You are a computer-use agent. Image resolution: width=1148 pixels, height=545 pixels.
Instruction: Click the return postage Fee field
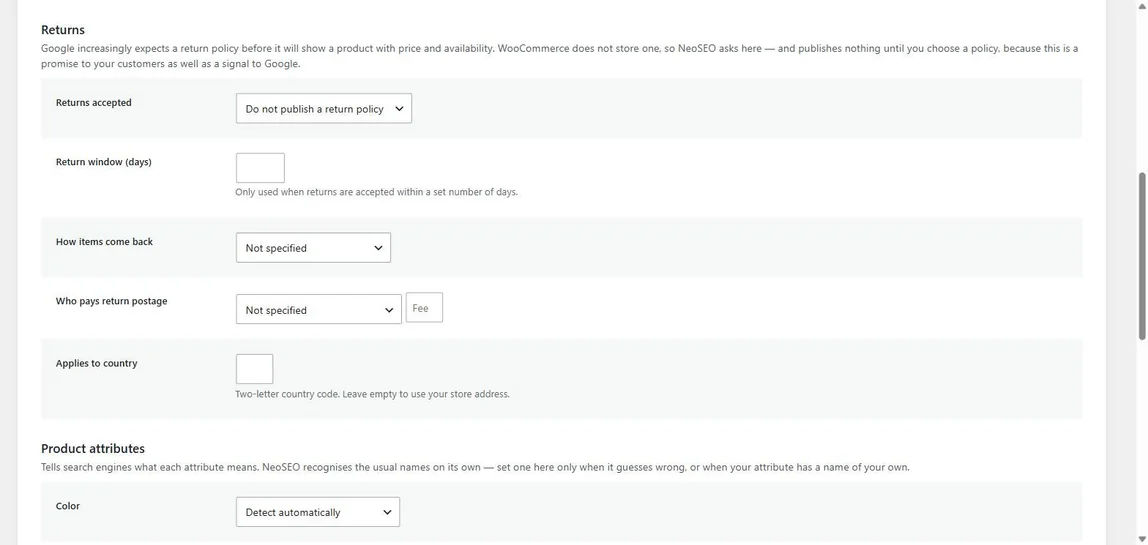tap(425, 308)
